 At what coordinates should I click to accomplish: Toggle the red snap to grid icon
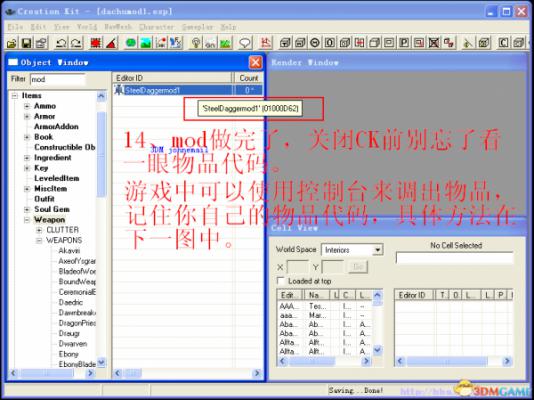click(96, 43)
